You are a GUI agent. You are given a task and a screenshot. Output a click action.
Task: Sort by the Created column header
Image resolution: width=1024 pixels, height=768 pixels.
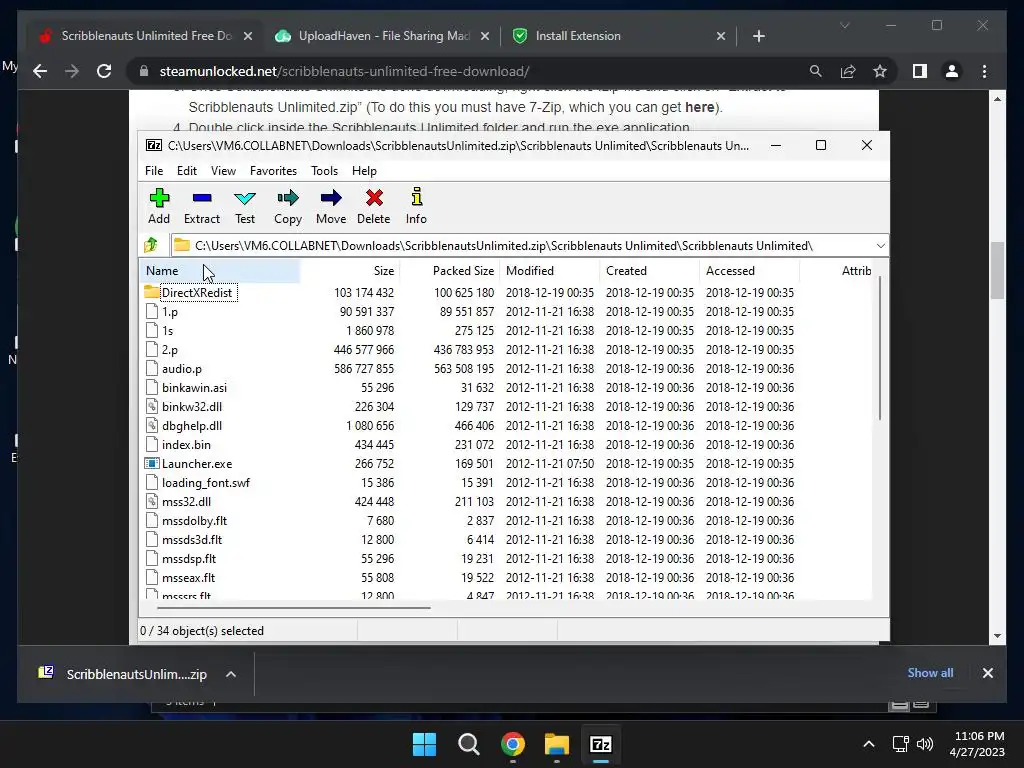[x=650, y=270]
